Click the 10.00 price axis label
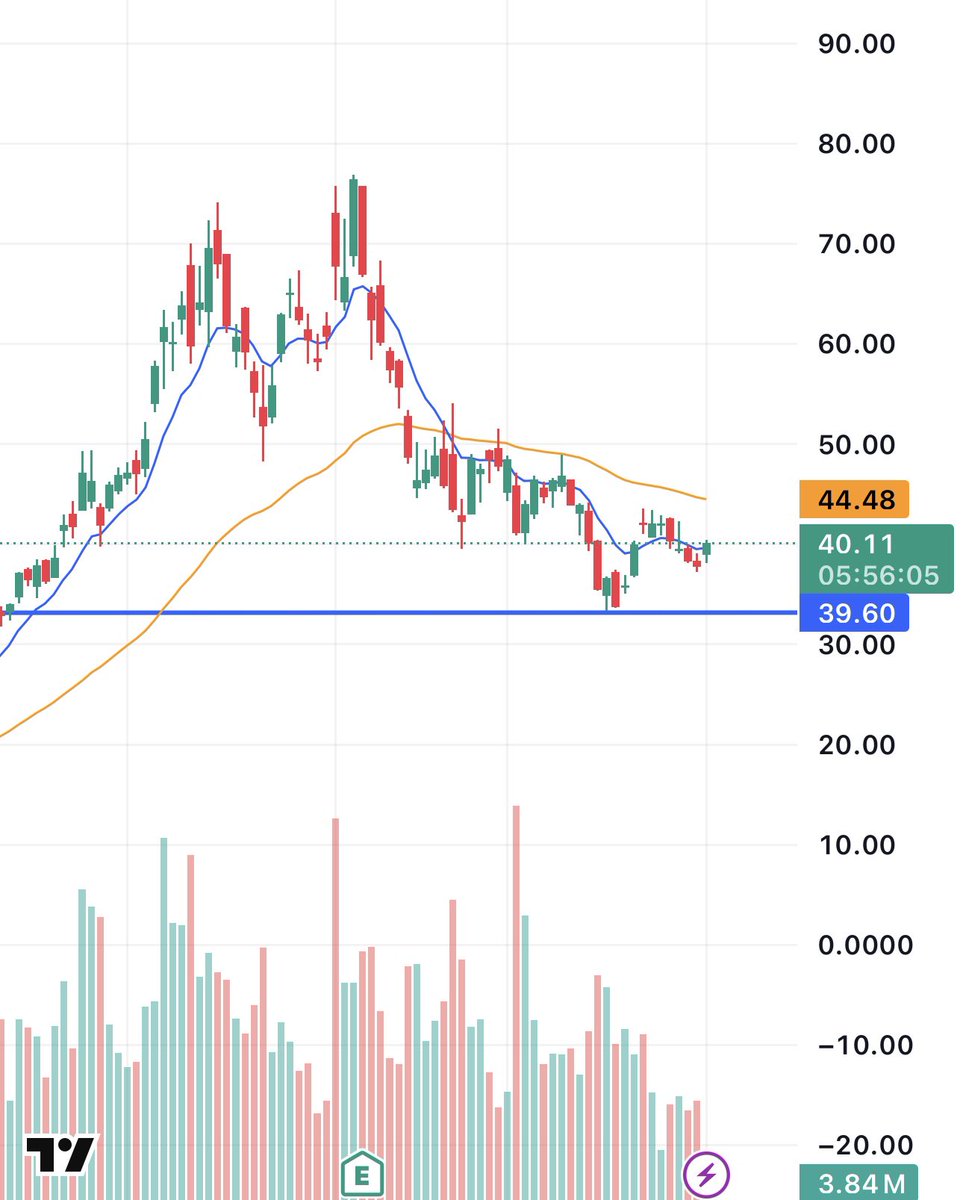The height and width of the screenshot is (1200, 963). pos(856,844)
